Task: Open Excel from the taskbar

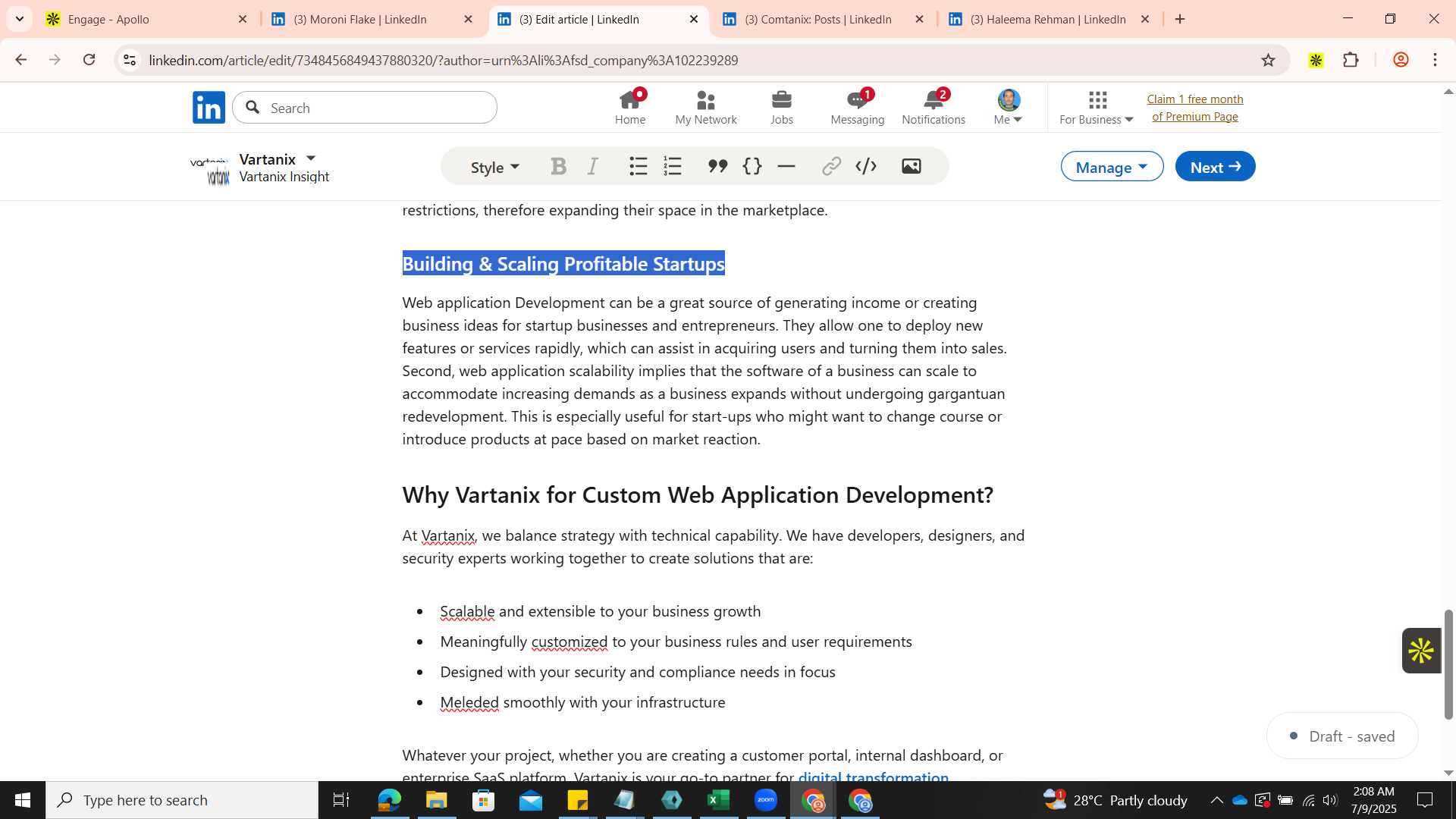Action: pyautogui.click(x=718, y=800)
